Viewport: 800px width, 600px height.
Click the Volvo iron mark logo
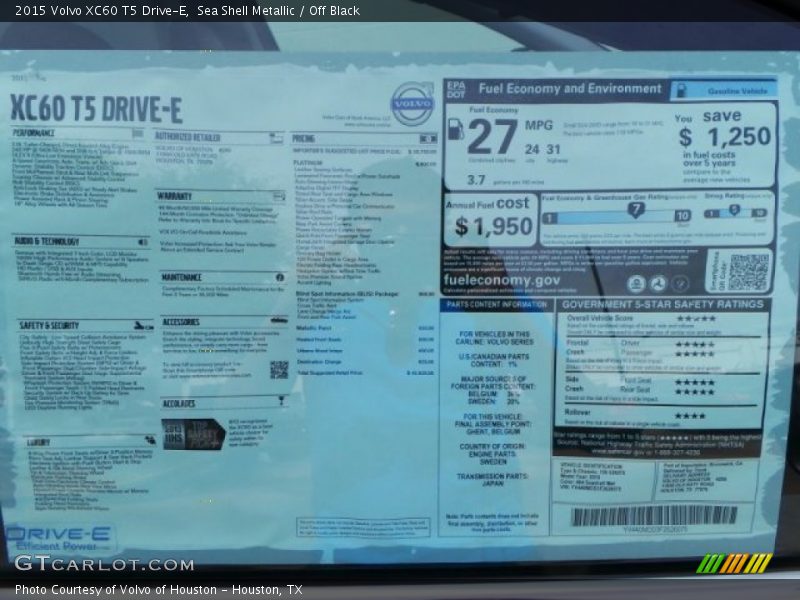(413, 104)
